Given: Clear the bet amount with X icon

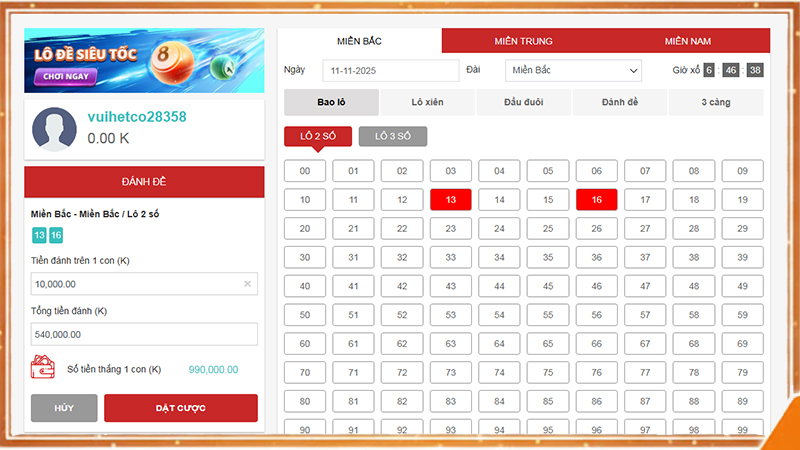Looking at the screenshot, I should [x=247, y=284].
